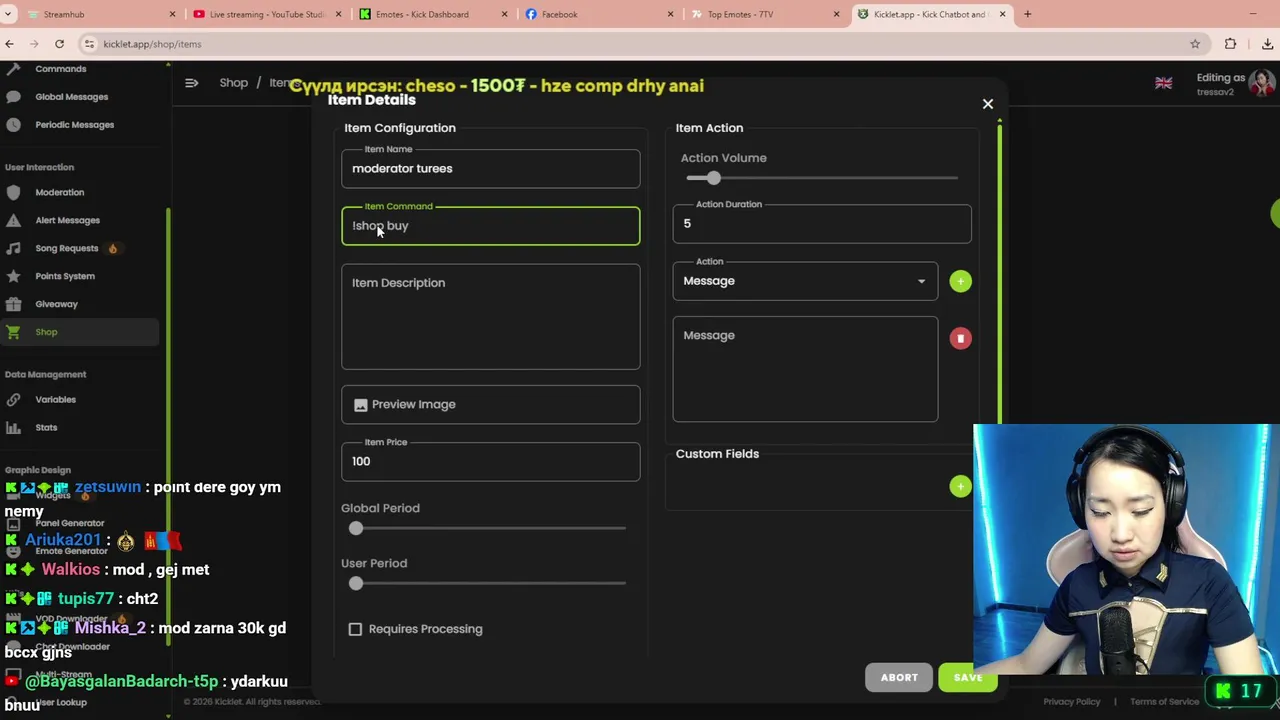Screen dimensions: 1280x720
Task: Switch to the Live streaming YouTube Studio tab
Action: click(x=265, y=14)
